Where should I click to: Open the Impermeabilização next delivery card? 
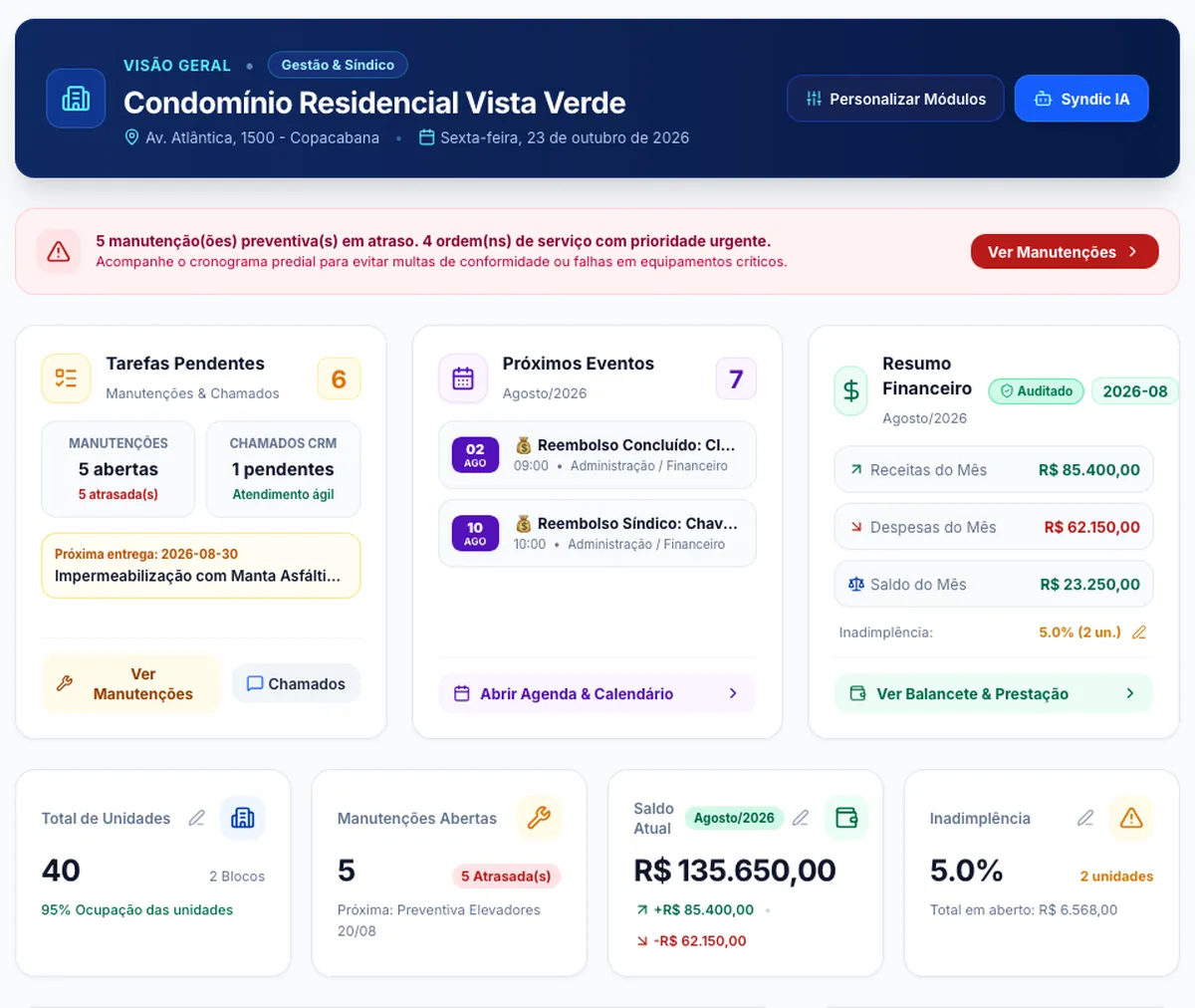coord(200,566)
